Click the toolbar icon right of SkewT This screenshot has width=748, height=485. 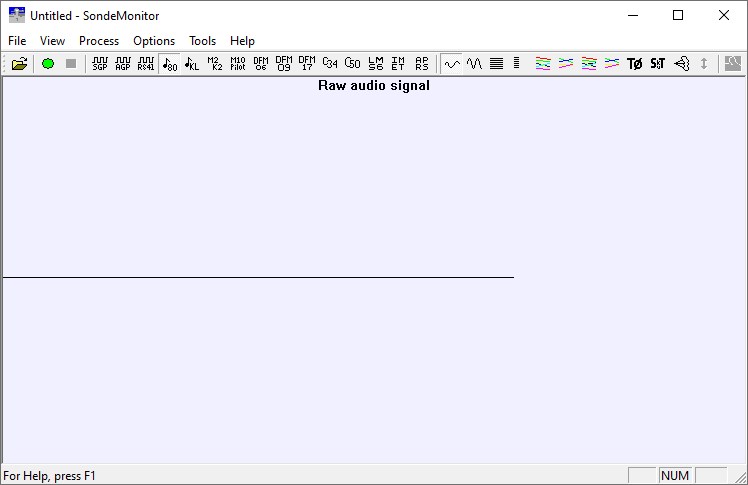pos(681,63)
